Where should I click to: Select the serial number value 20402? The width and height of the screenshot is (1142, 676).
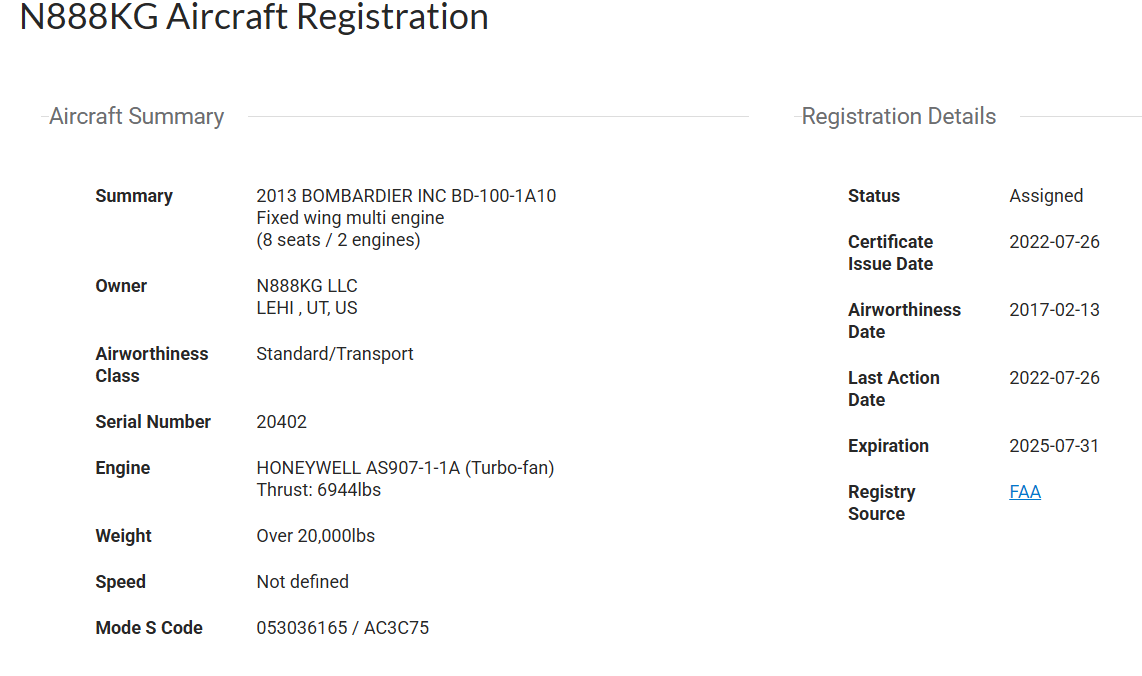coord(282,422)
